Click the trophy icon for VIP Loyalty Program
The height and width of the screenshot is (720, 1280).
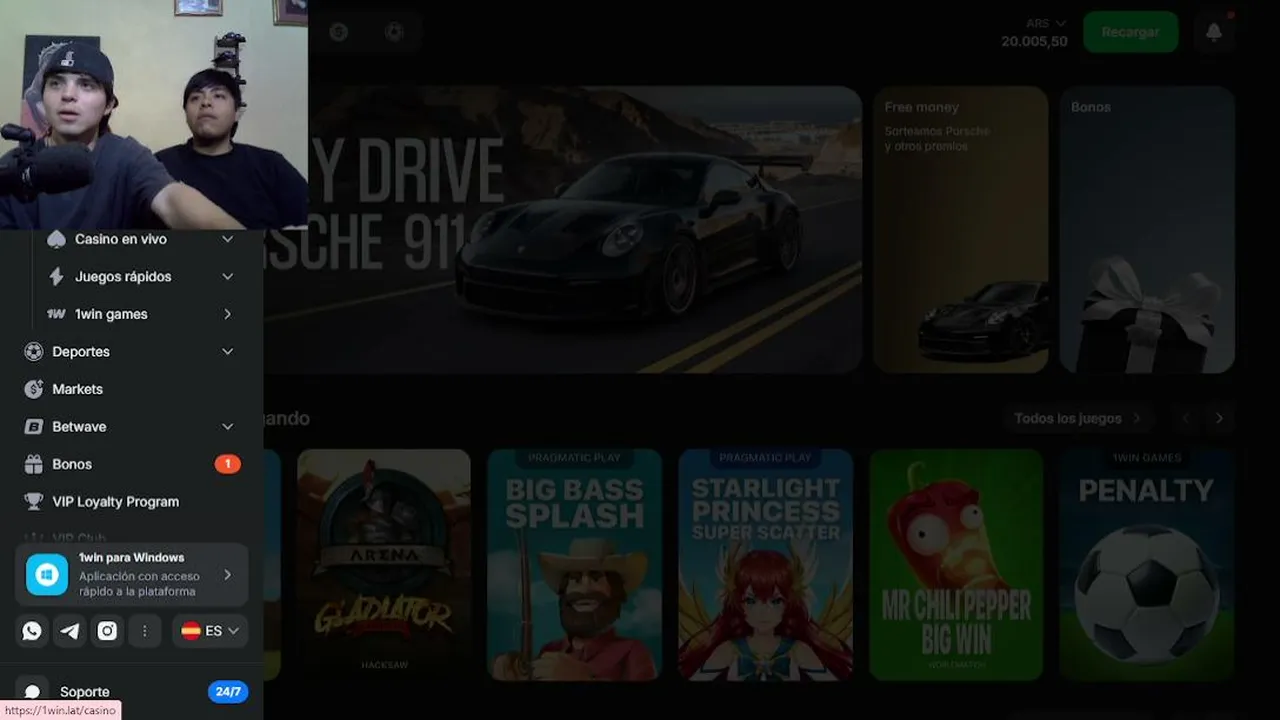[x=34, y=502]
